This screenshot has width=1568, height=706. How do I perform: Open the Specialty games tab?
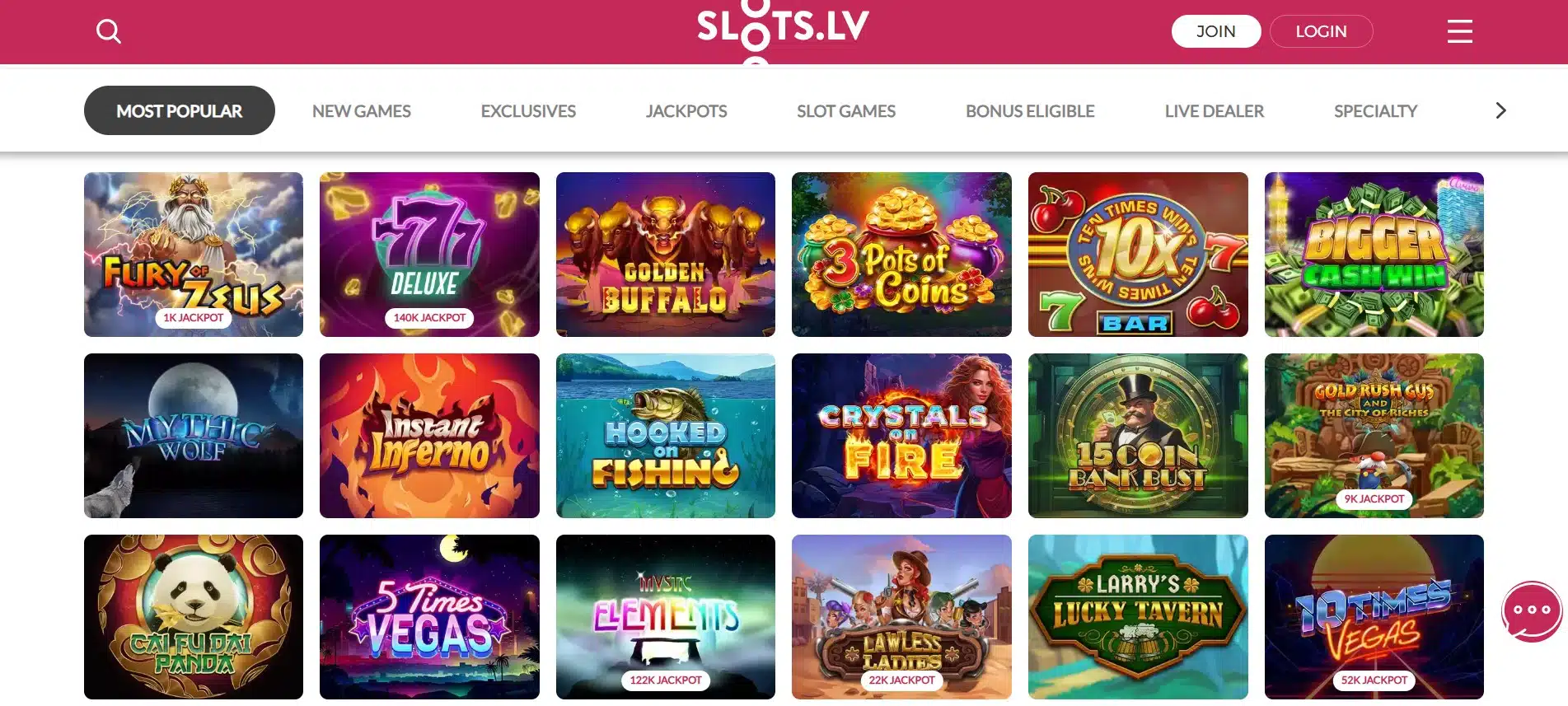point(1375,111)
